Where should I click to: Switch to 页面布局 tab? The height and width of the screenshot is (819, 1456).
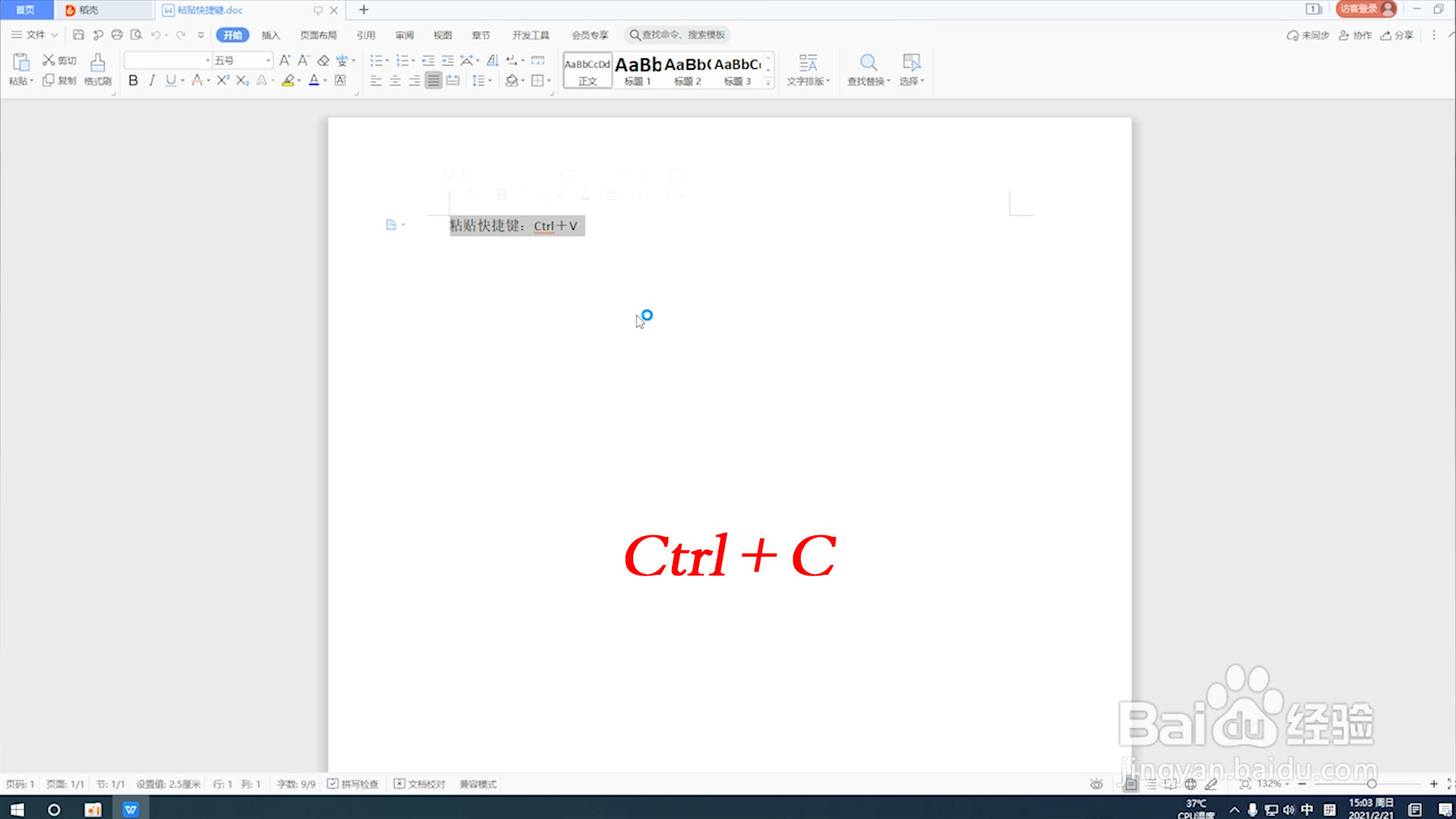318,35
